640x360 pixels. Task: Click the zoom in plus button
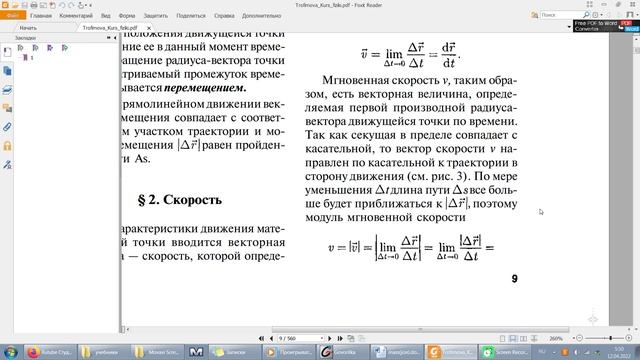pyautogui.click(x=629, y=338)
